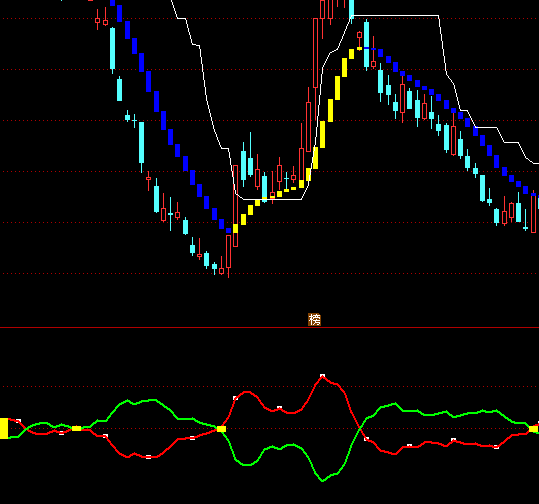Click the yellow crossover marker at indicator's right edge
This screenshot has width=539, height=504.
534,429
